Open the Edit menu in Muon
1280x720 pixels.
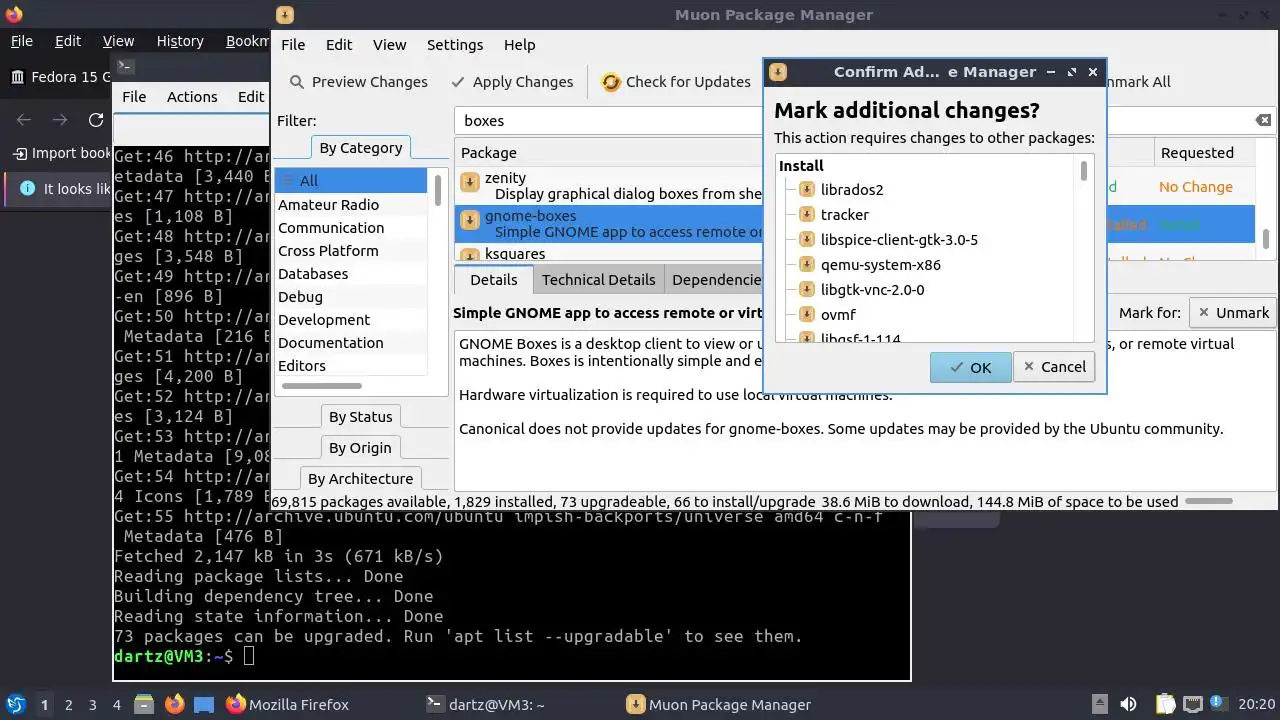[339, 45]
